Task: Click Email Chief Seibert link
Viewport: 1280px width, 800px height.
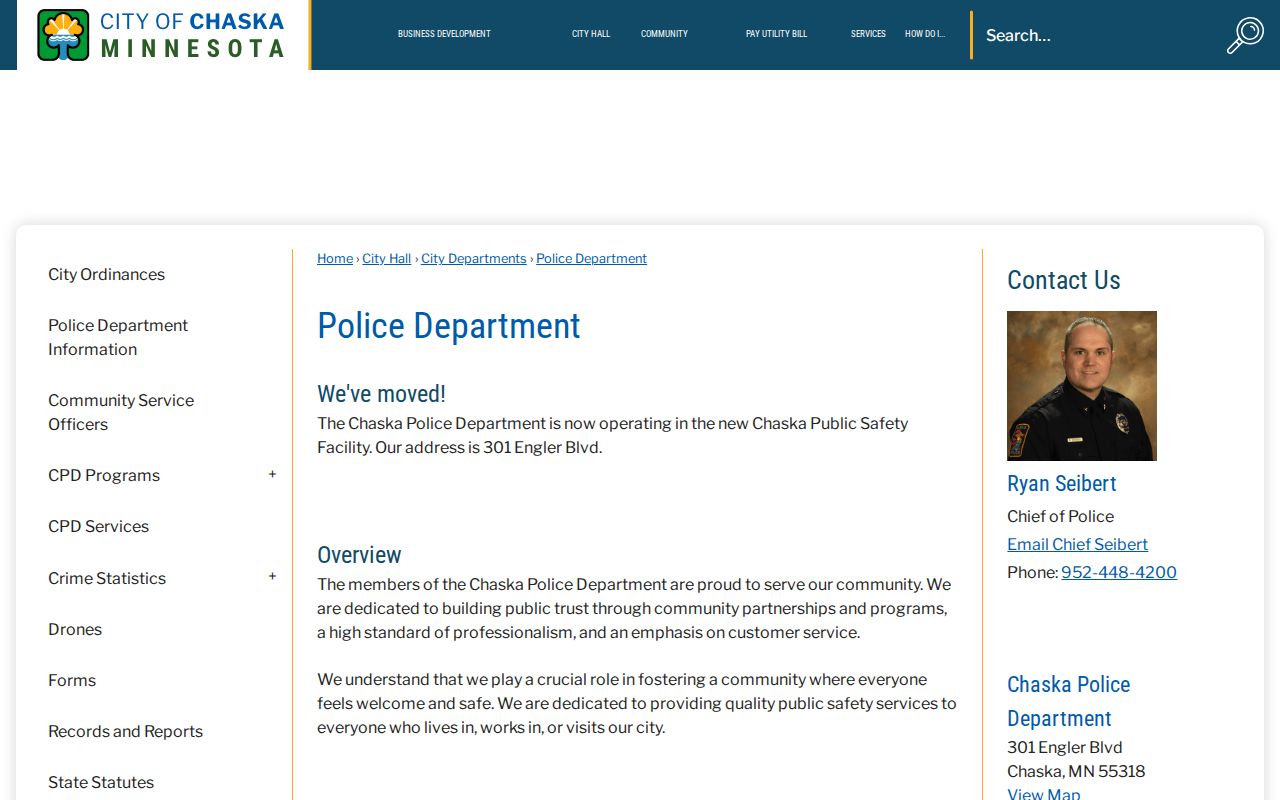Action: (1077, 544)
